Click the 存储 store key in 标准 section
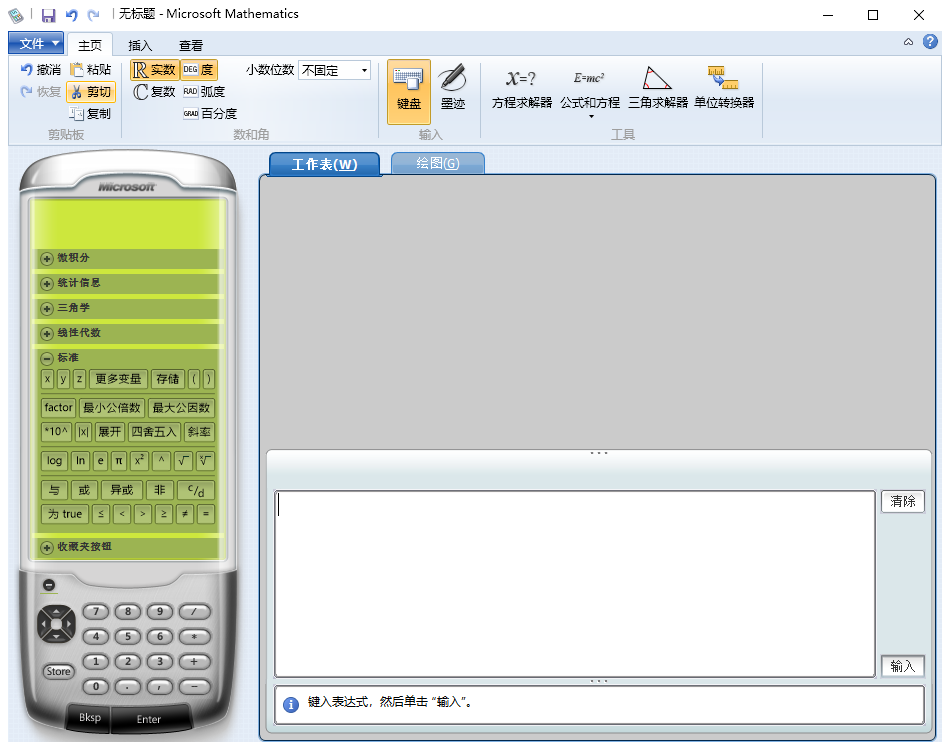The width and height of the screenshot is (950, 742). (168, 379)
